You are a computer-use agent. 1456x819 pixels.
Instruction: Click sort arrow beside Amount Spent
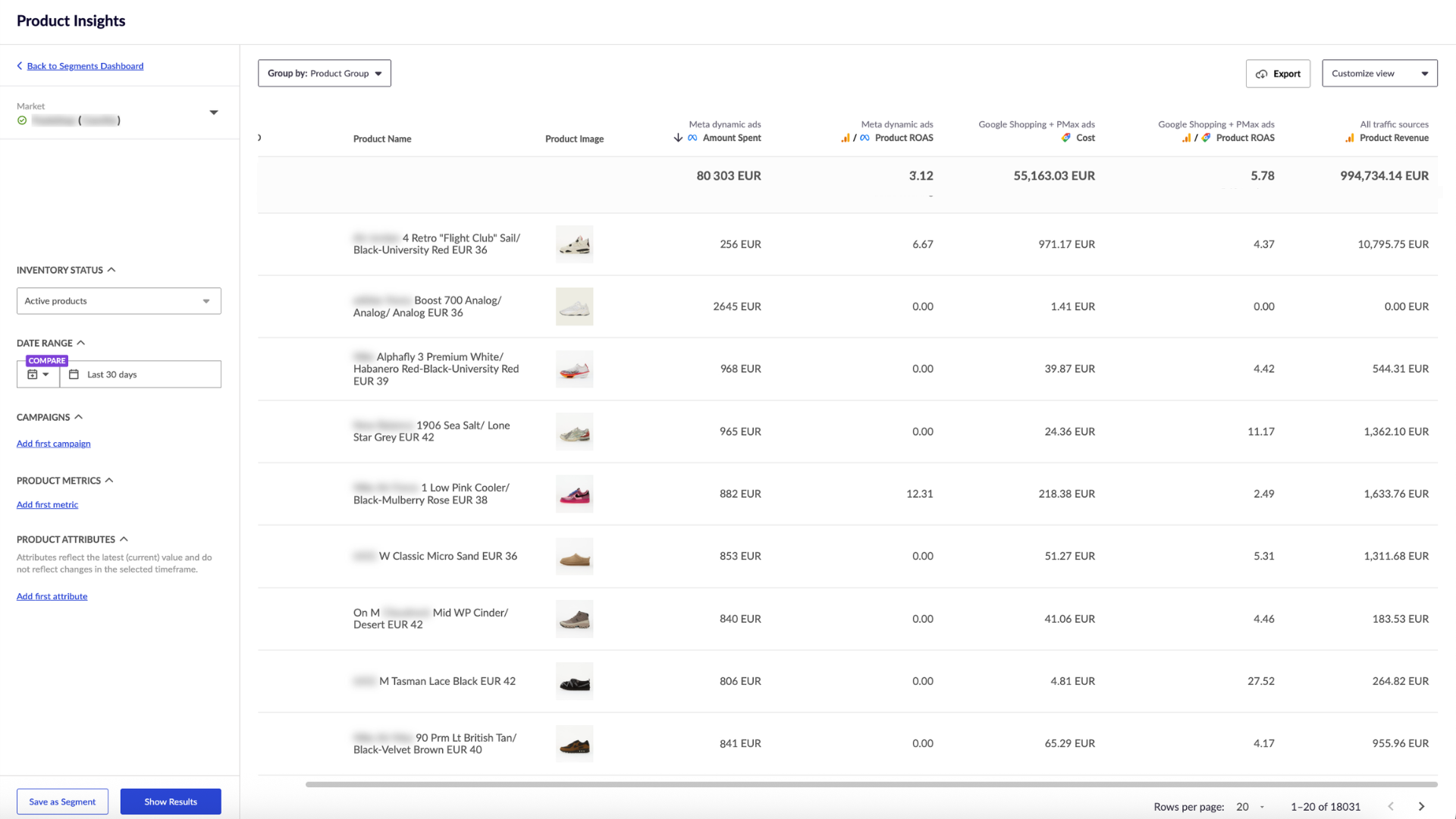pyautogui.click(x=678, y=138)
